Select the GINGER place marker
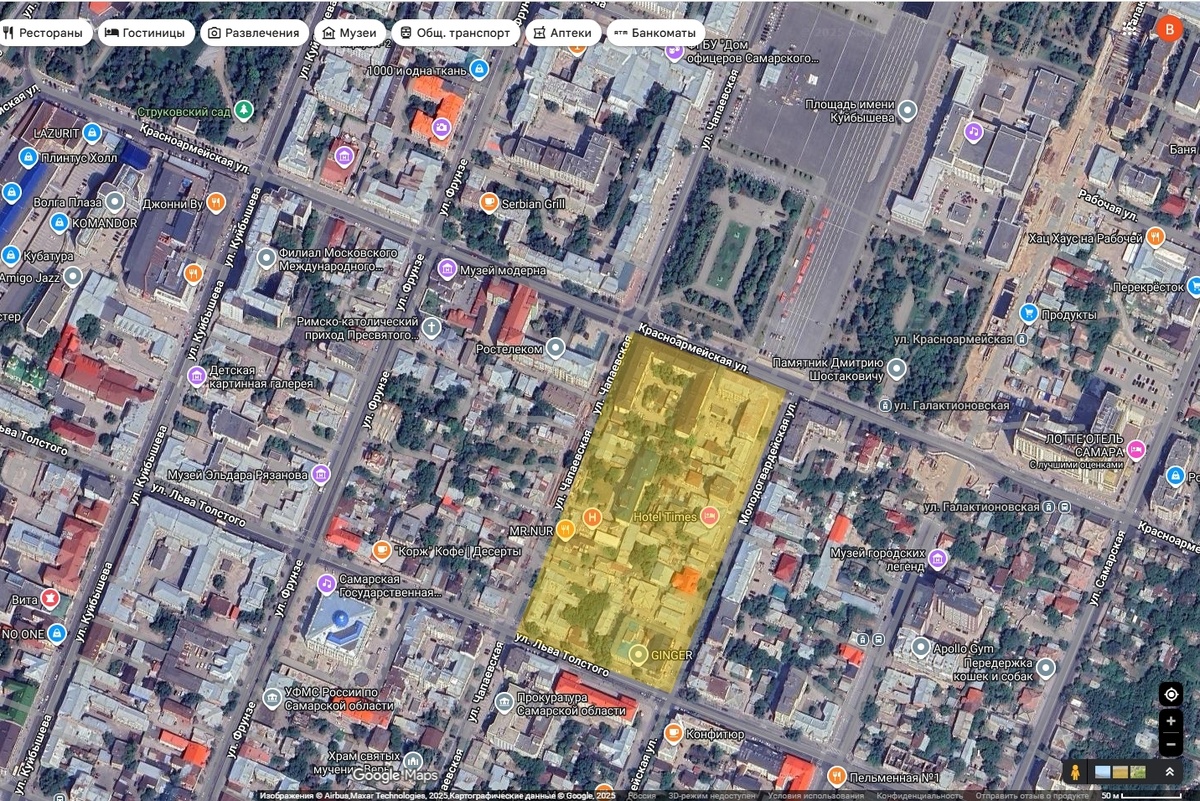Viewport: 1200px width, 801px height. tap(638, 655)
